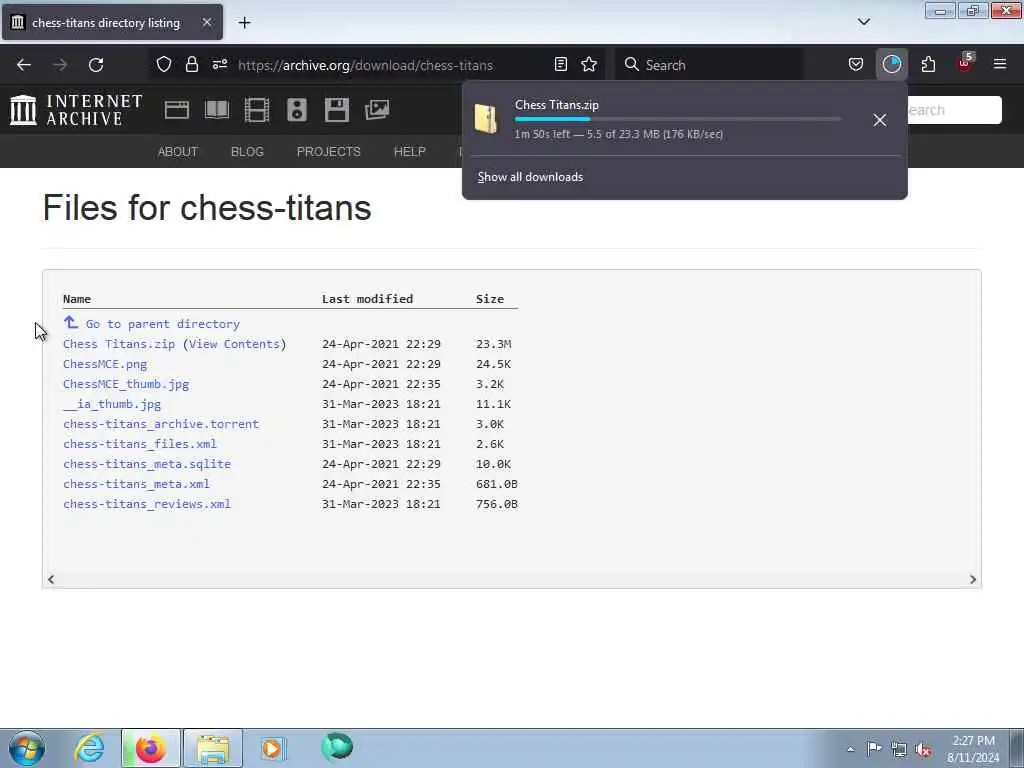Viewport: 1024px width, 768px height.
Task: Open a new browser tab
Action: [x=244, y=23]
